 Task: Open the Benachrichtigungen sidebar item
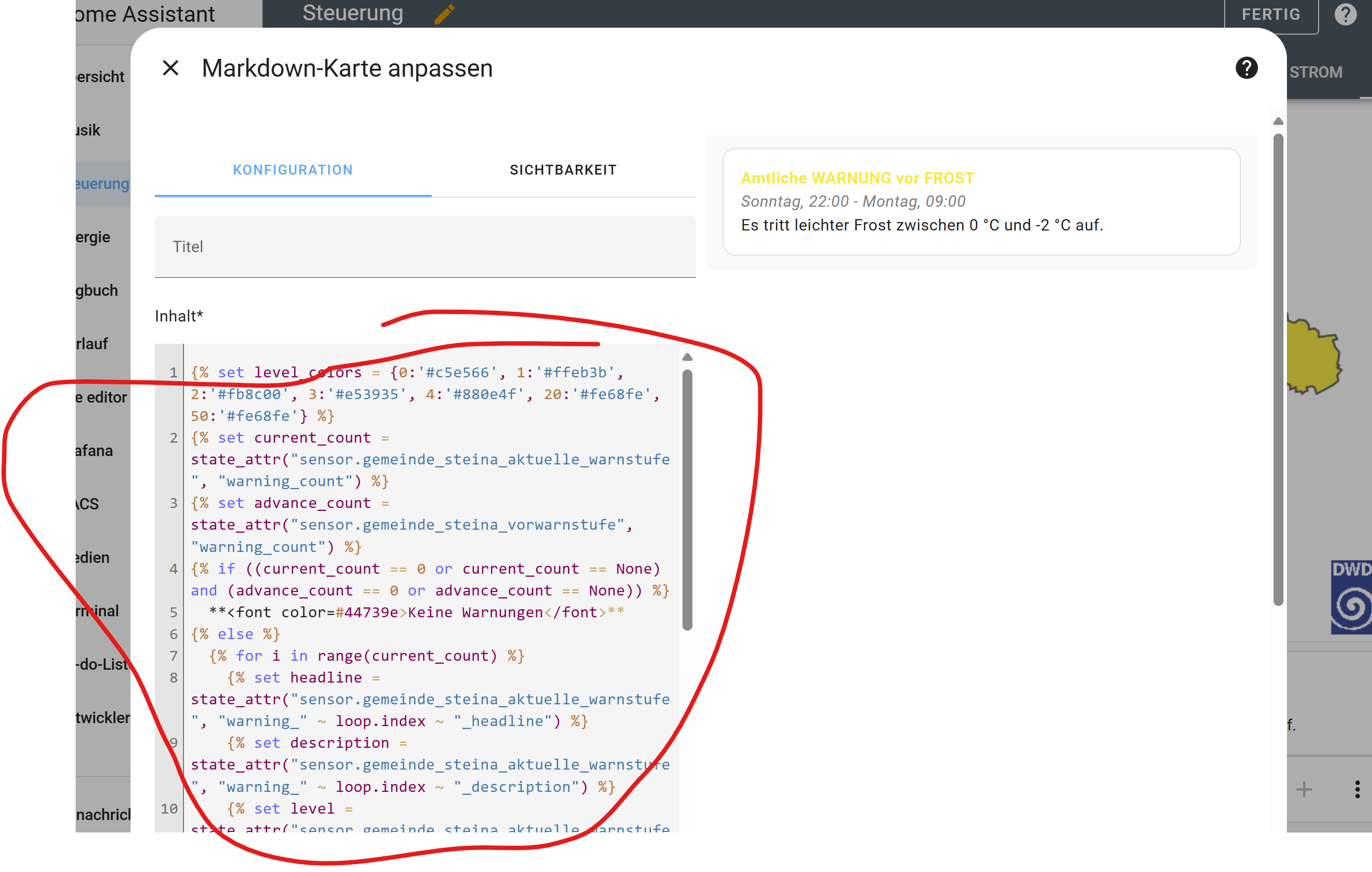click(x=103, y=815)
